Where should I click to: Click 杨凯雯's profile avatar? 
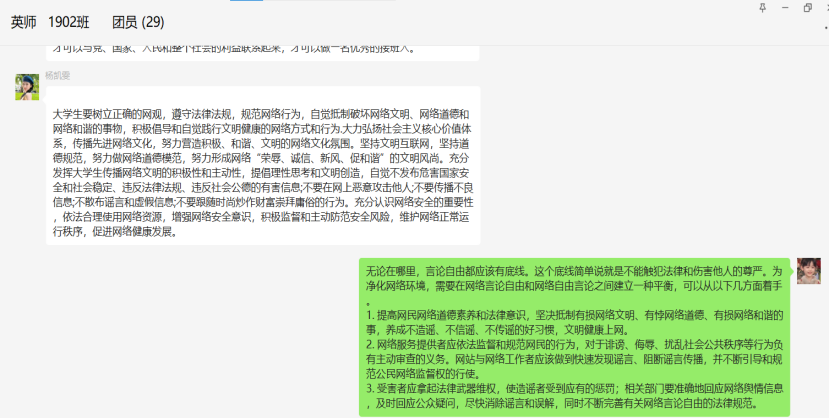(26, 87)
